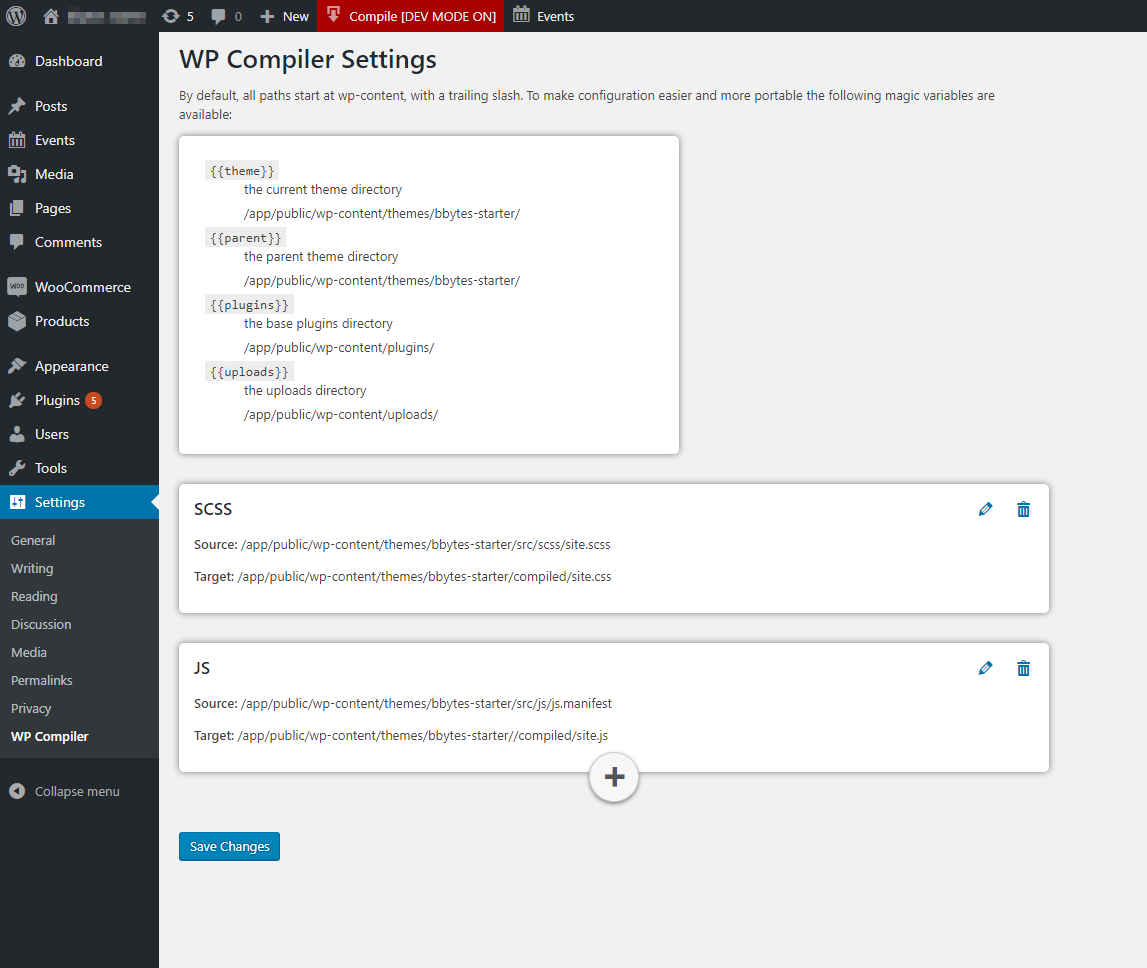Click the Pages icon in sidebar

[17, 209]
